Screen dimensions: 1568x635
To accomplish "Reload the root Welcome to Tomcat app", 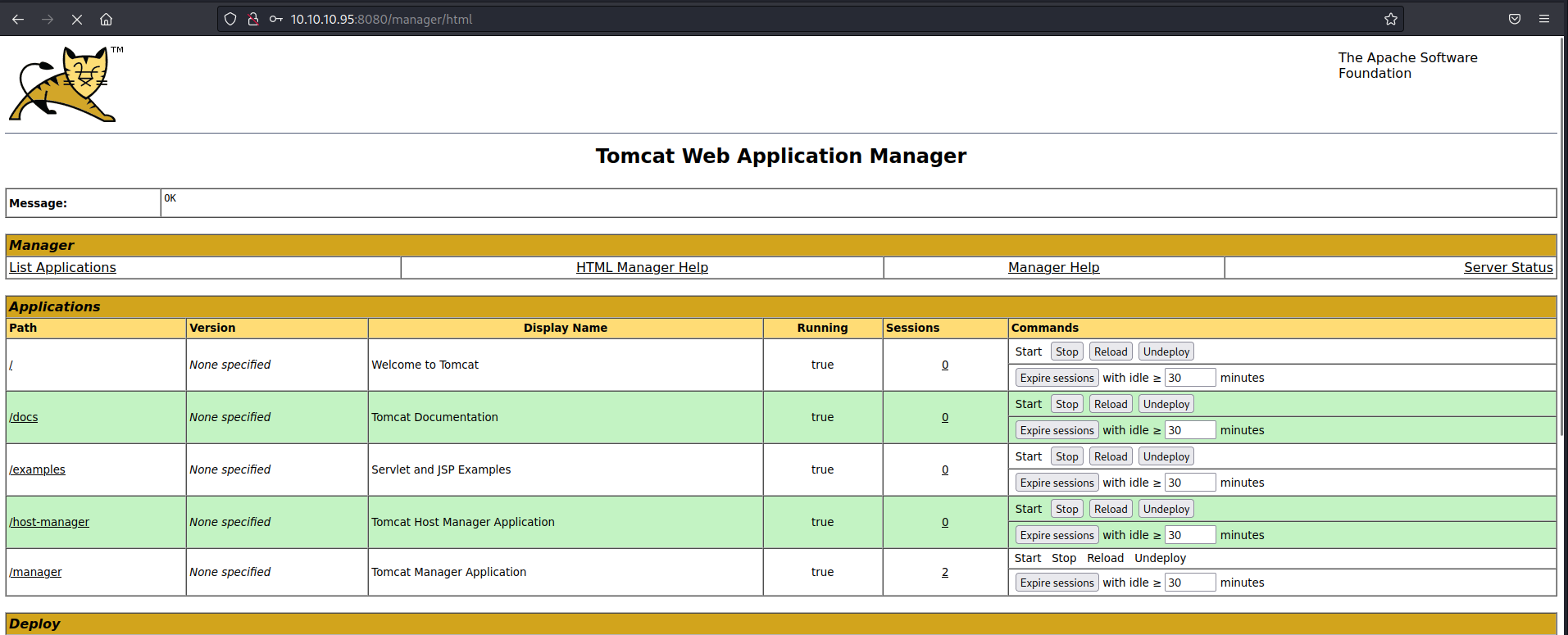I will pos(1111,352).
